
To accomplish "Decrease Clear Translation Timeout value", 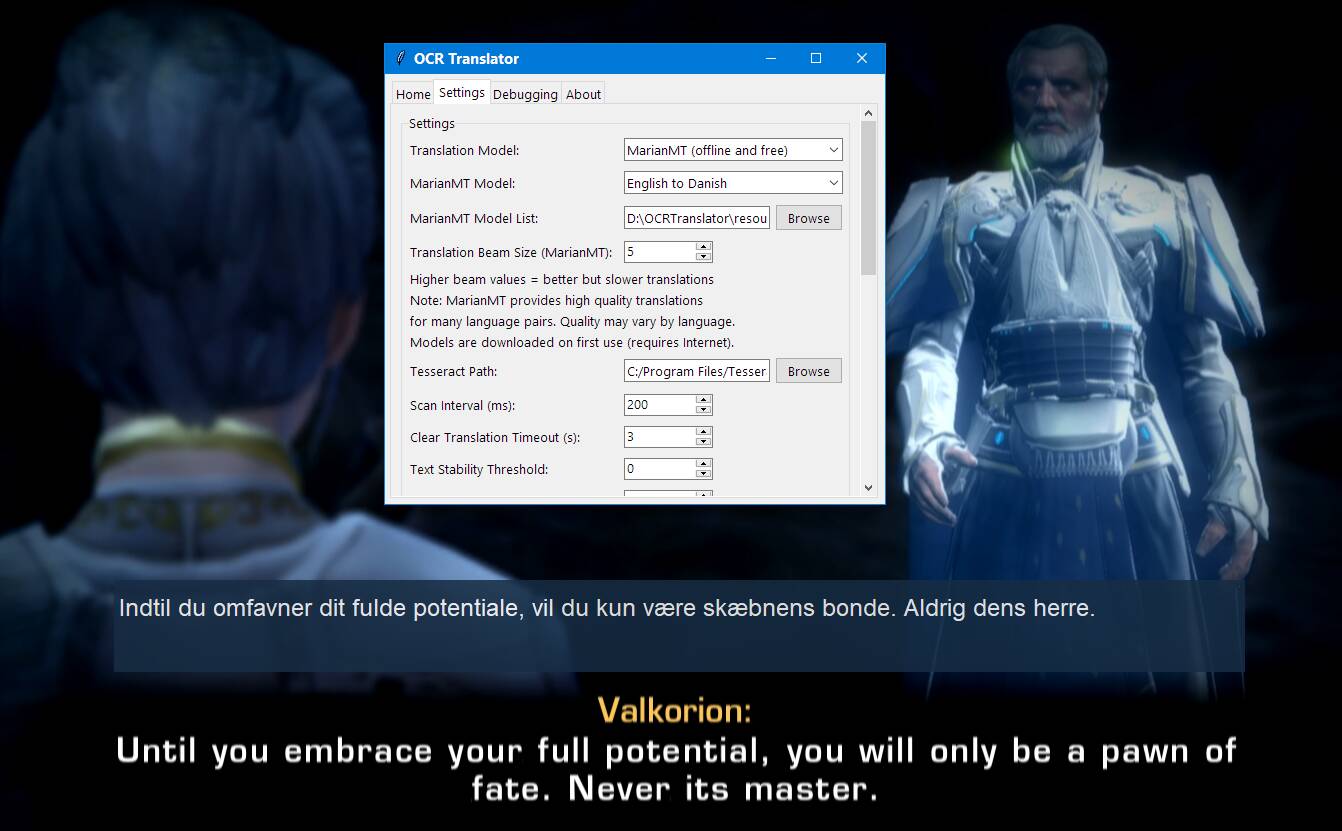I will [x=704, y=442].
